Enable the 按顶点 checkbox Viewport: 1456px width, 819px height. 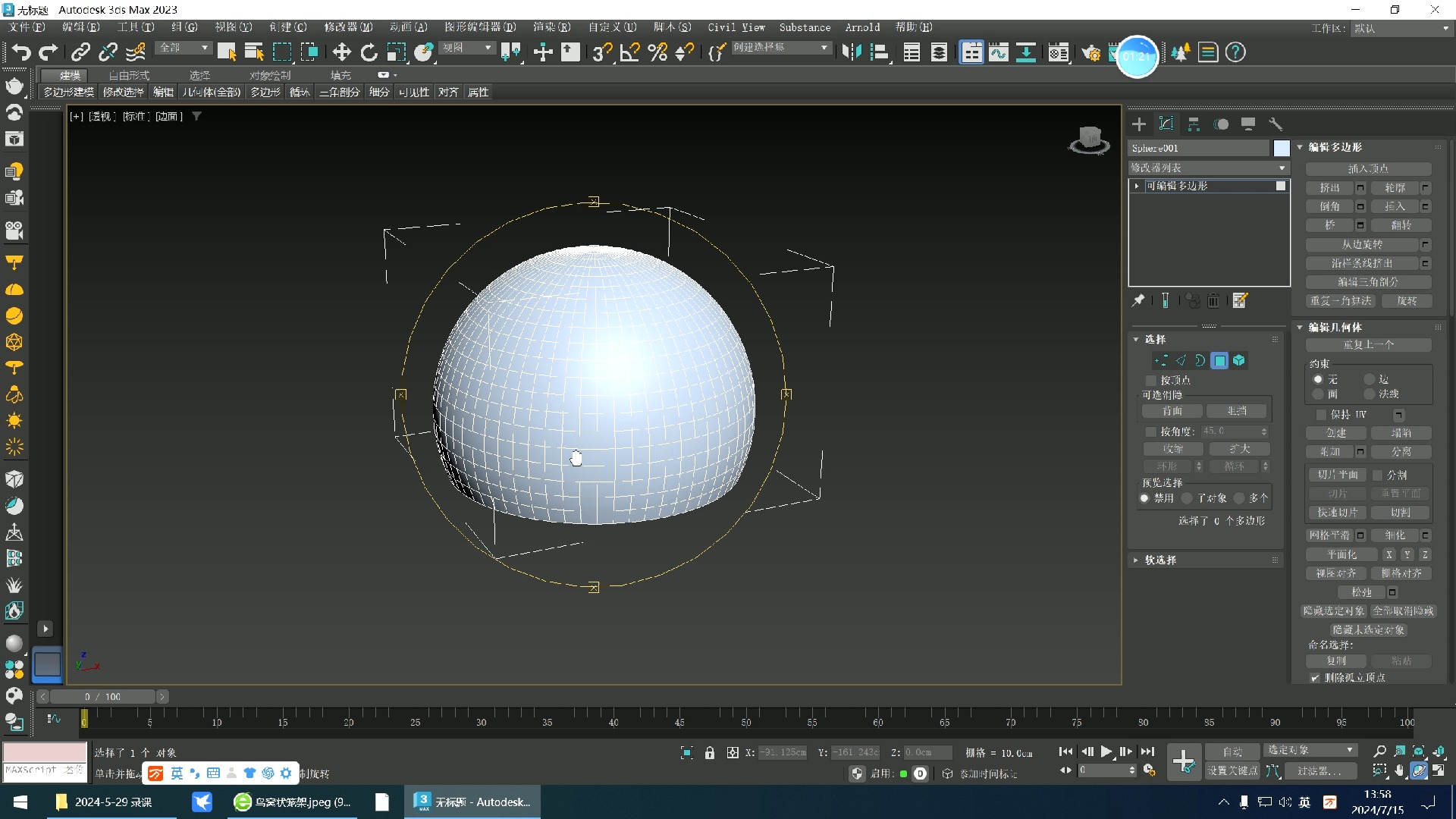1151,380
